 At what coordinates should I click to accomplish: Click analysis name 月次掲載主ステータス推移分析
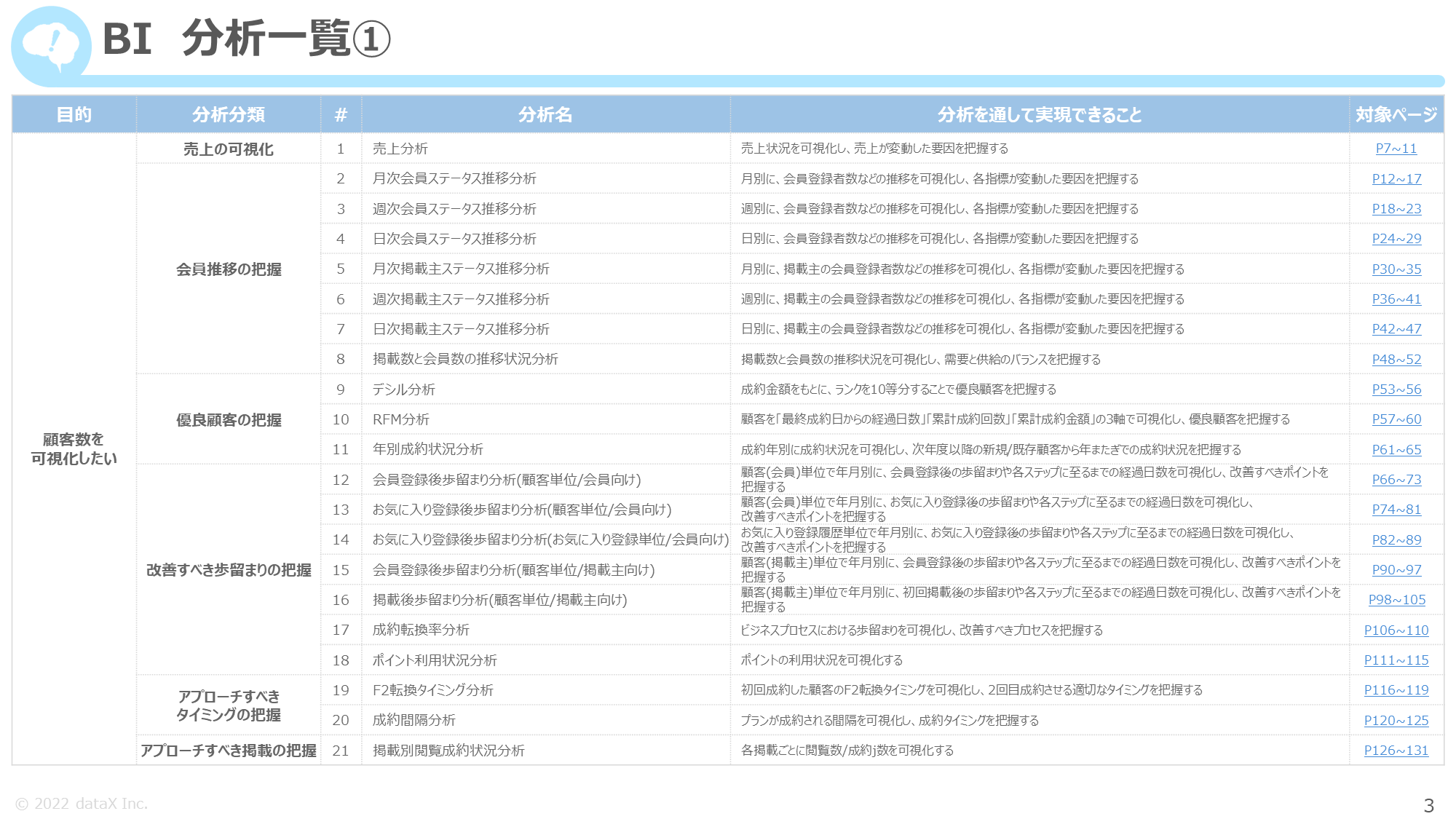pos(461,269)
